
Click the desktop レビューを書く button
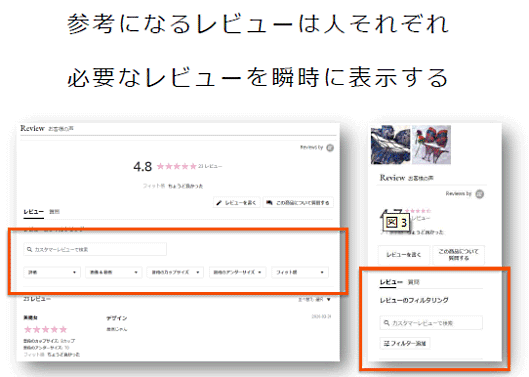pyautogui.click(x=236, y=203)
